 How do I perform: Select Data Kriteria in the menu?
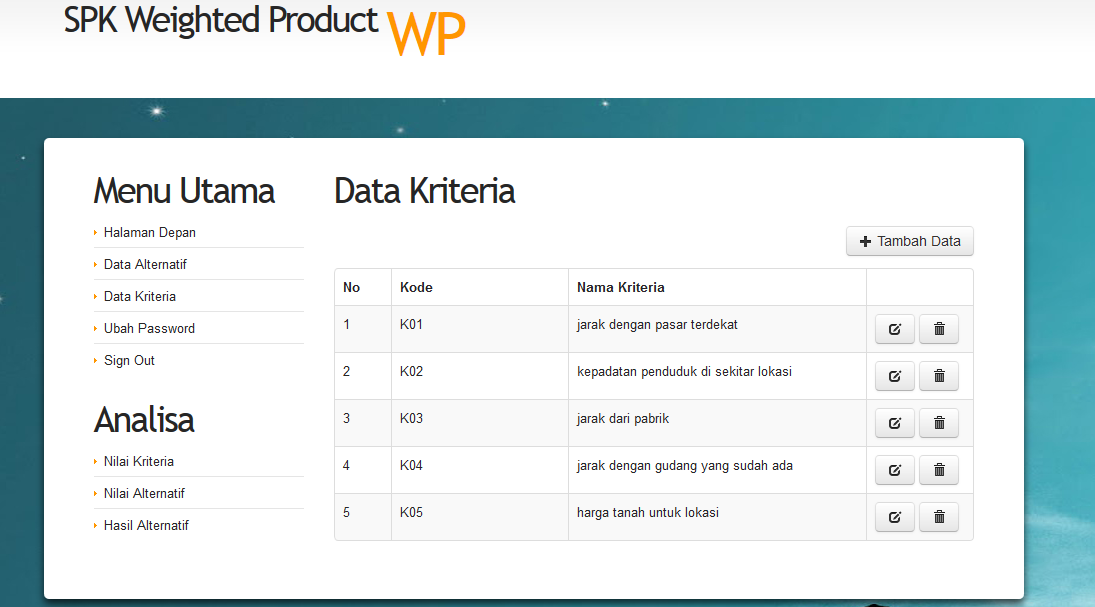(138, 296)
